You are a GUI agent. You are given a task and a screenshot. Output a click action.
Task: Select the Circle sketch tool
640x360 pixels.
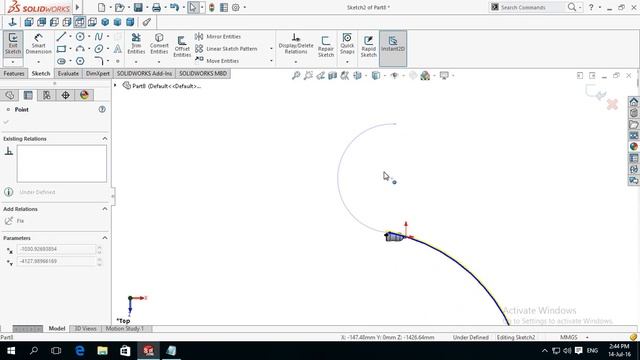(80, 37)
